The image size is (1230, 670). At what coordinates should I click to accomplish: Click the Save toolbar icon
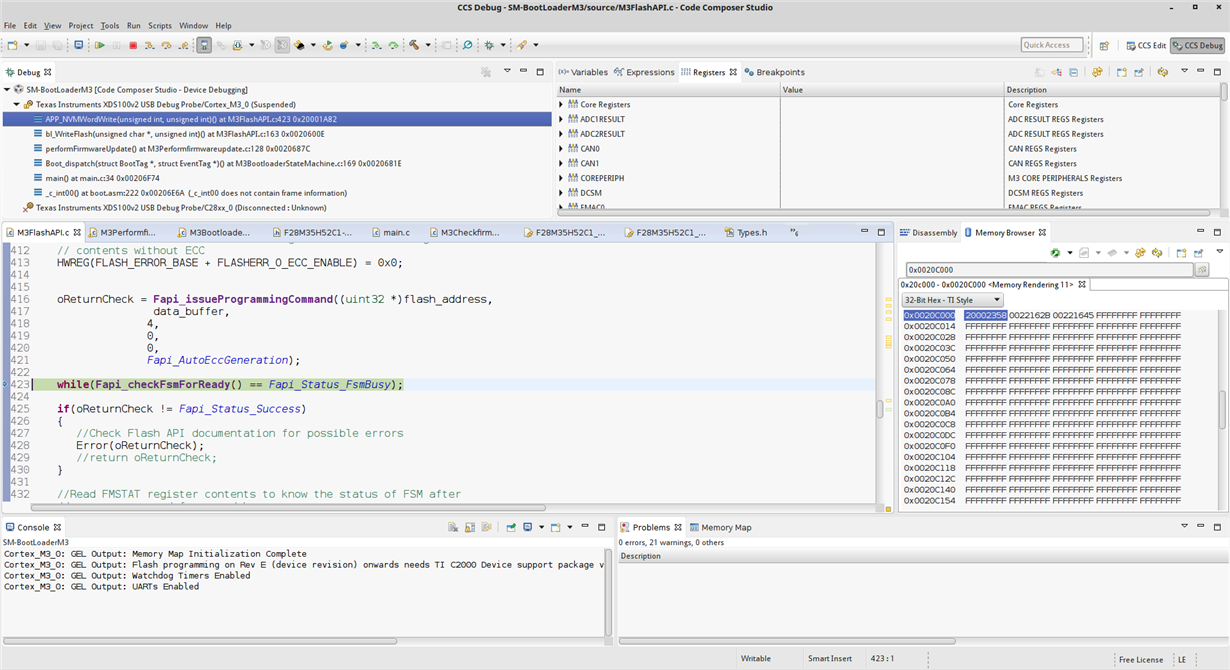40,45
